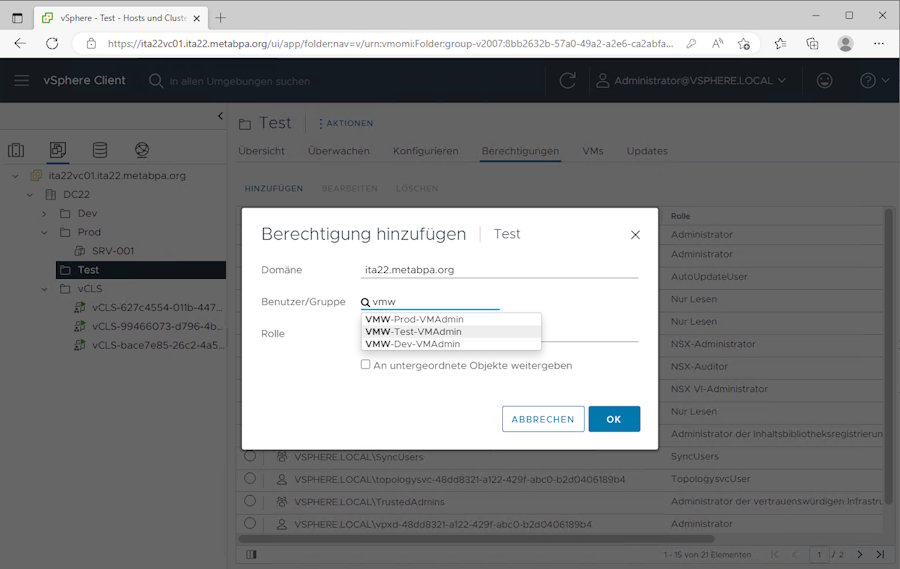Open the browser profile icon
This screenshot has height=569, width=900.
point(845,44)
